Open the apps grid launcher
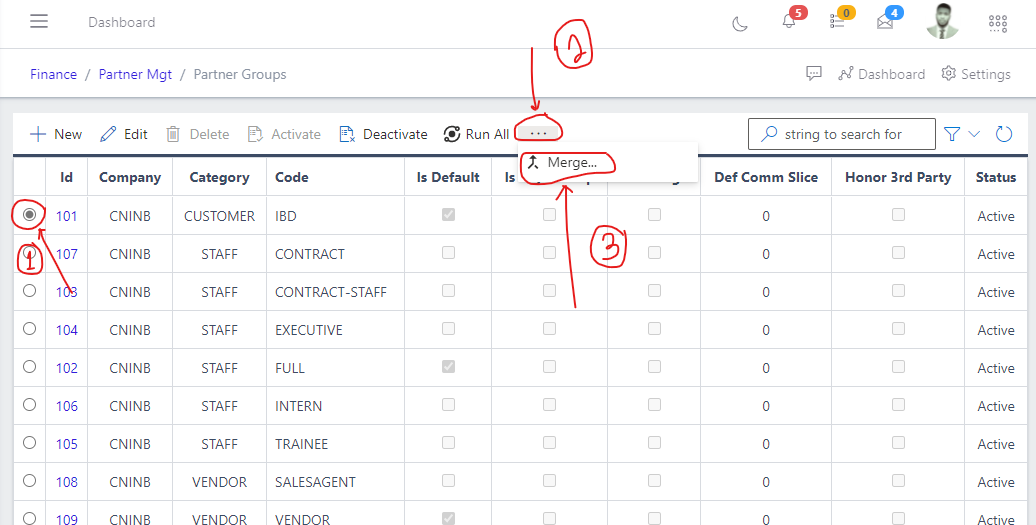 997,23
